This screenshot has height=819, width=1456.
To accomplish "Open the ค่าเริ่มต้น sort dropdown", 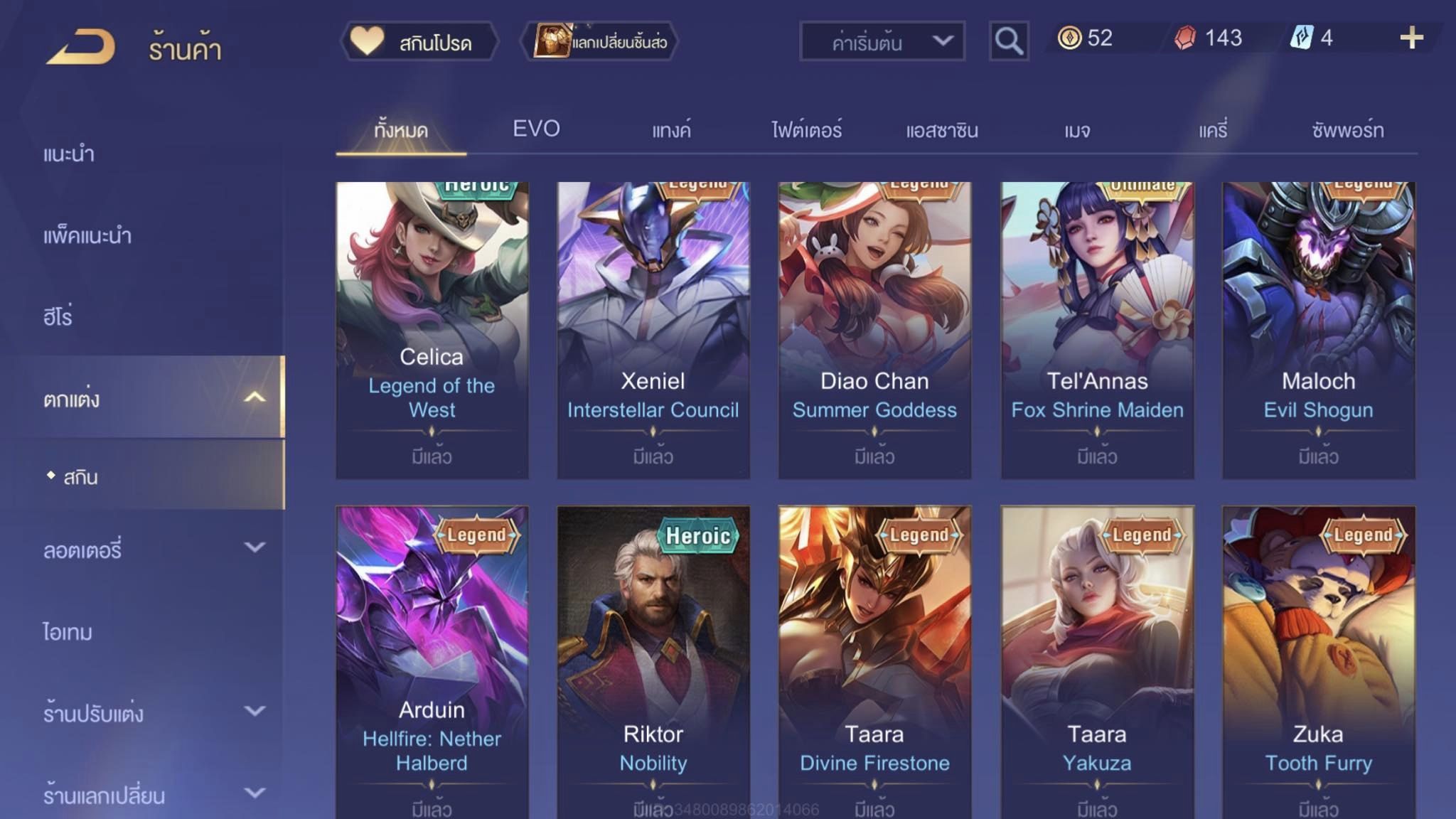I will pyautogui.click(x=882, y=41).
